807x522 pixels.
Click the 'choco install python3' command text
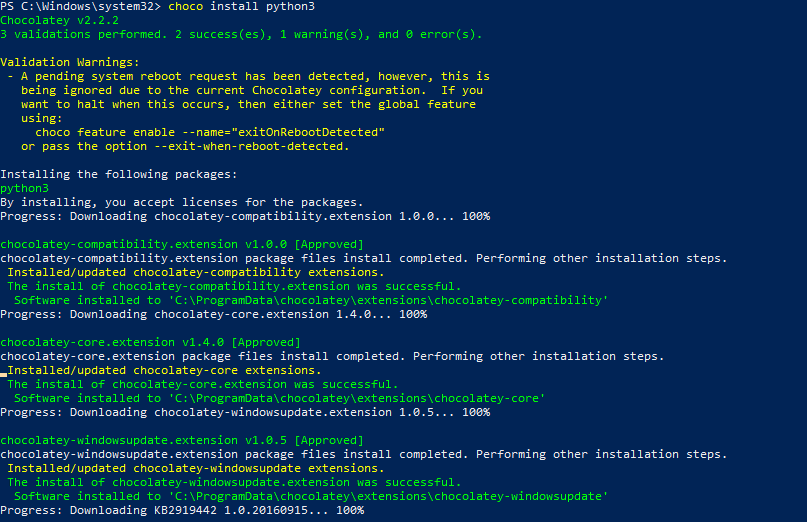241,7
